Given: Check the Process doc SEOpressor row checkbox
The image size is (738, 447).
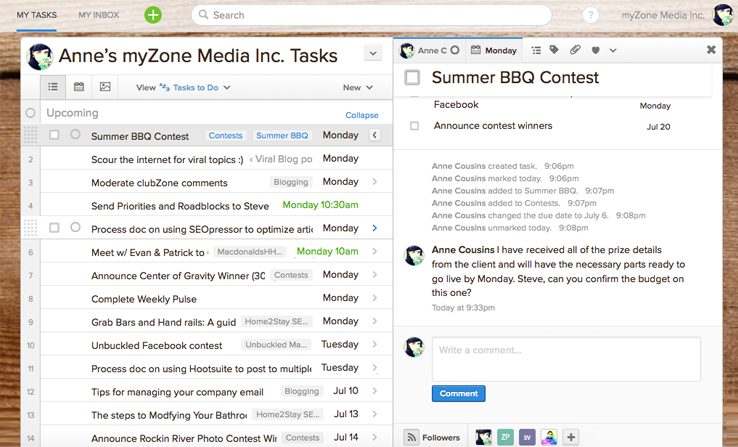Looking at the screenshot, I should [55, 228].
